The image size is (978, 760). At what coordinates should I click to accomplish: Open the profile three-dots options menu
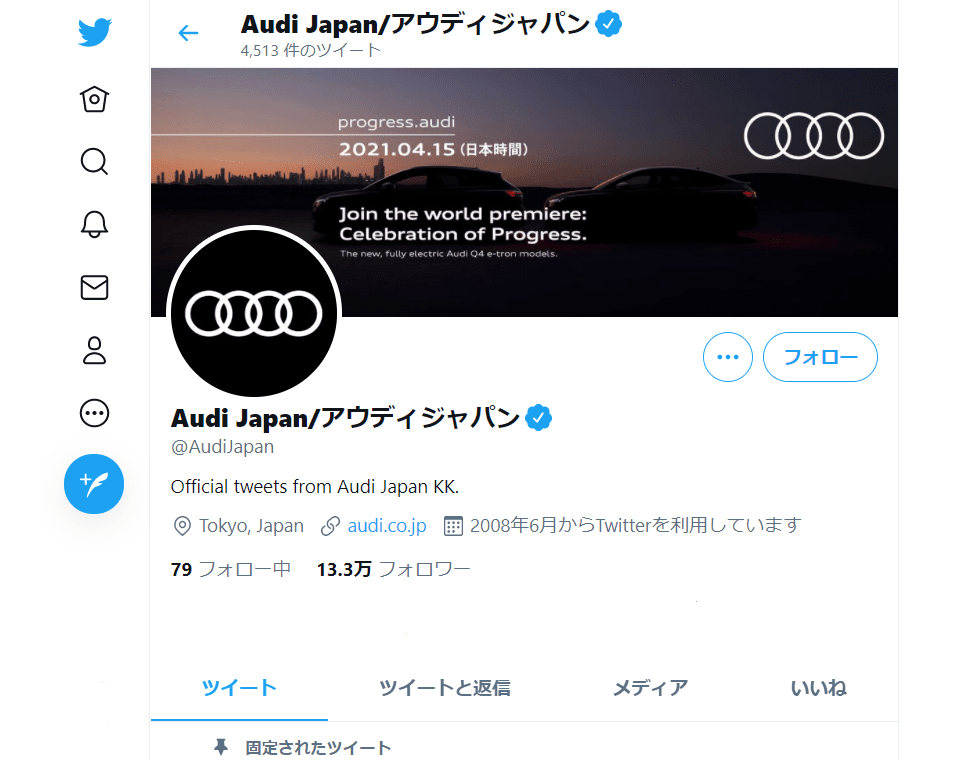[728, 357]
